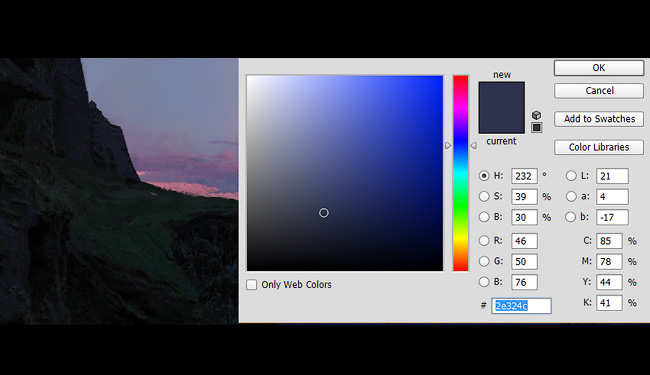Select the R red radio button
Viewport: 650px width, 375px height.
pos(484,240)
